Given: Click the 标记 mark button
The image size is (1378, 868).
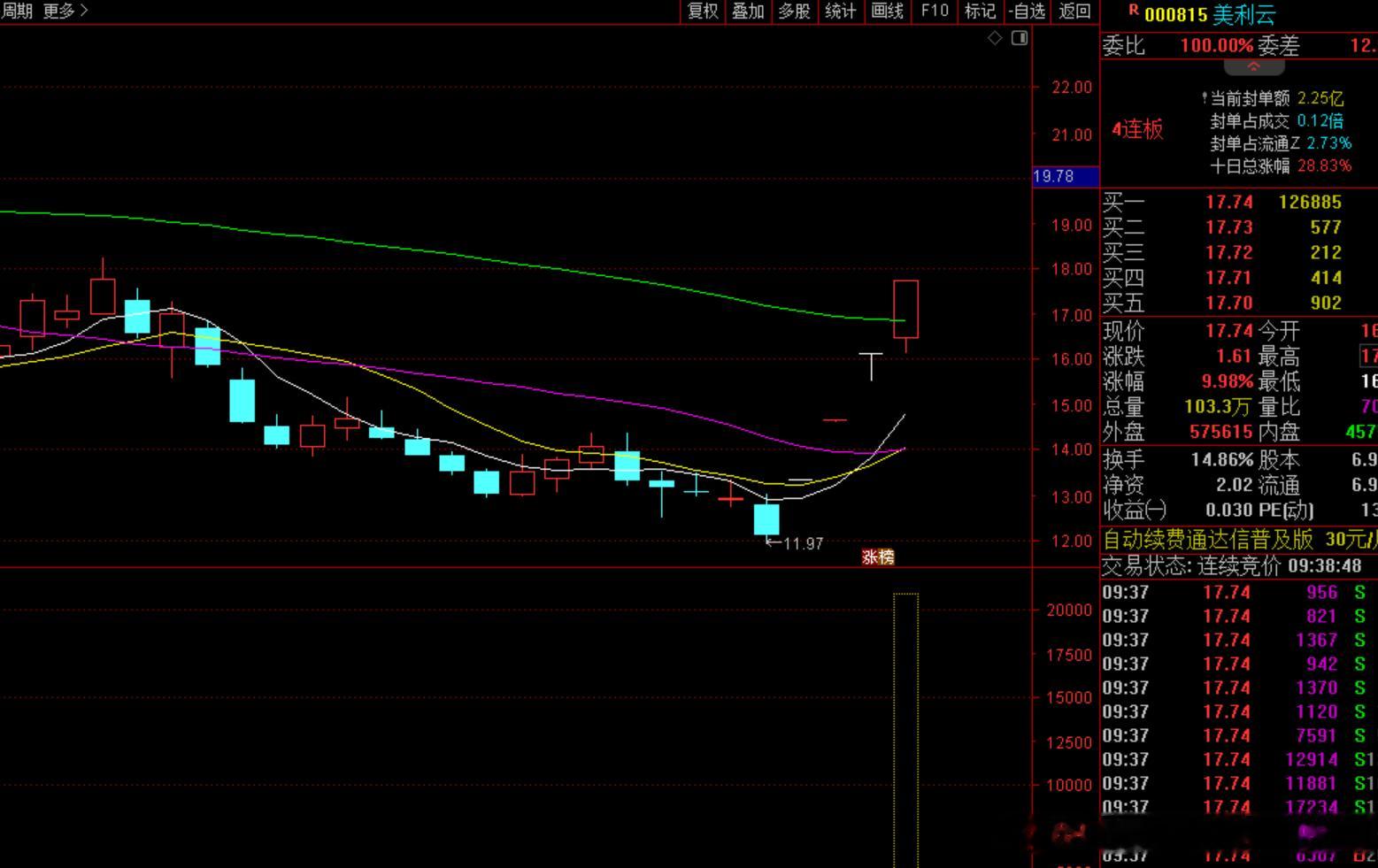Looking at the screenshot, I should click(x=980, y=11).
